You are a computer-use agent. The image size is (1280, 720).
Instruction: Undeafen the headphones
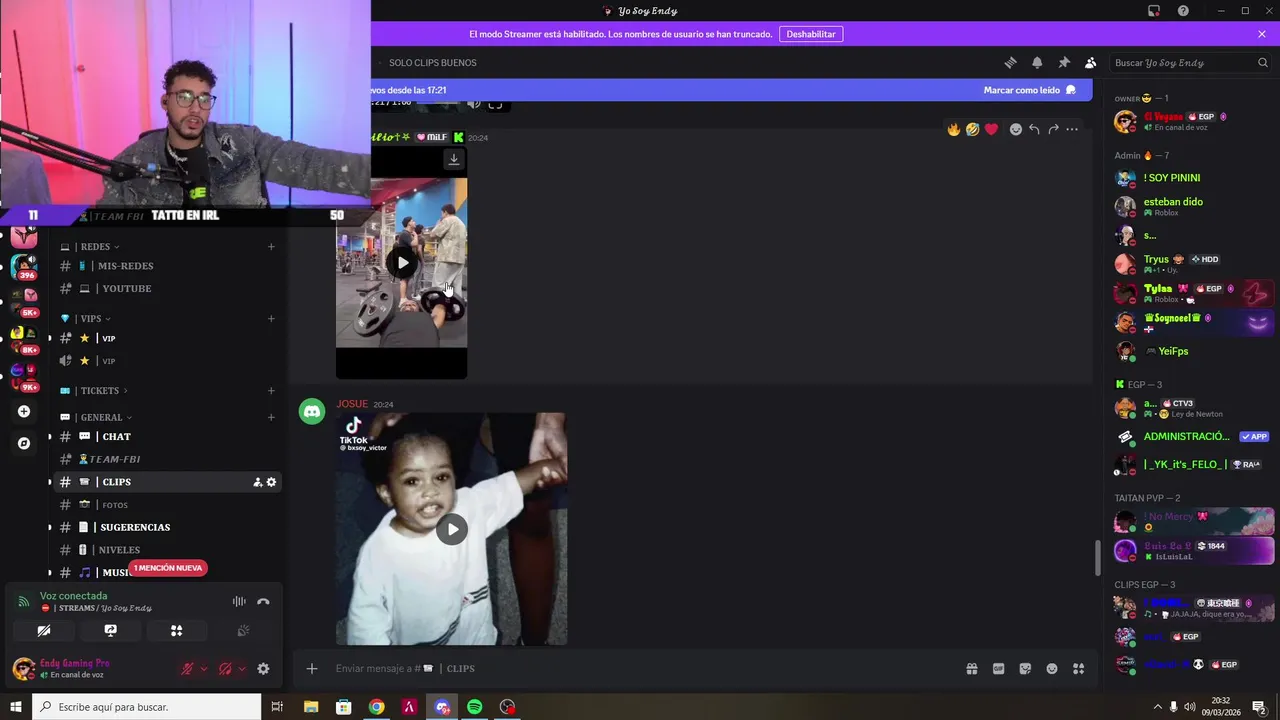(225, 669)
